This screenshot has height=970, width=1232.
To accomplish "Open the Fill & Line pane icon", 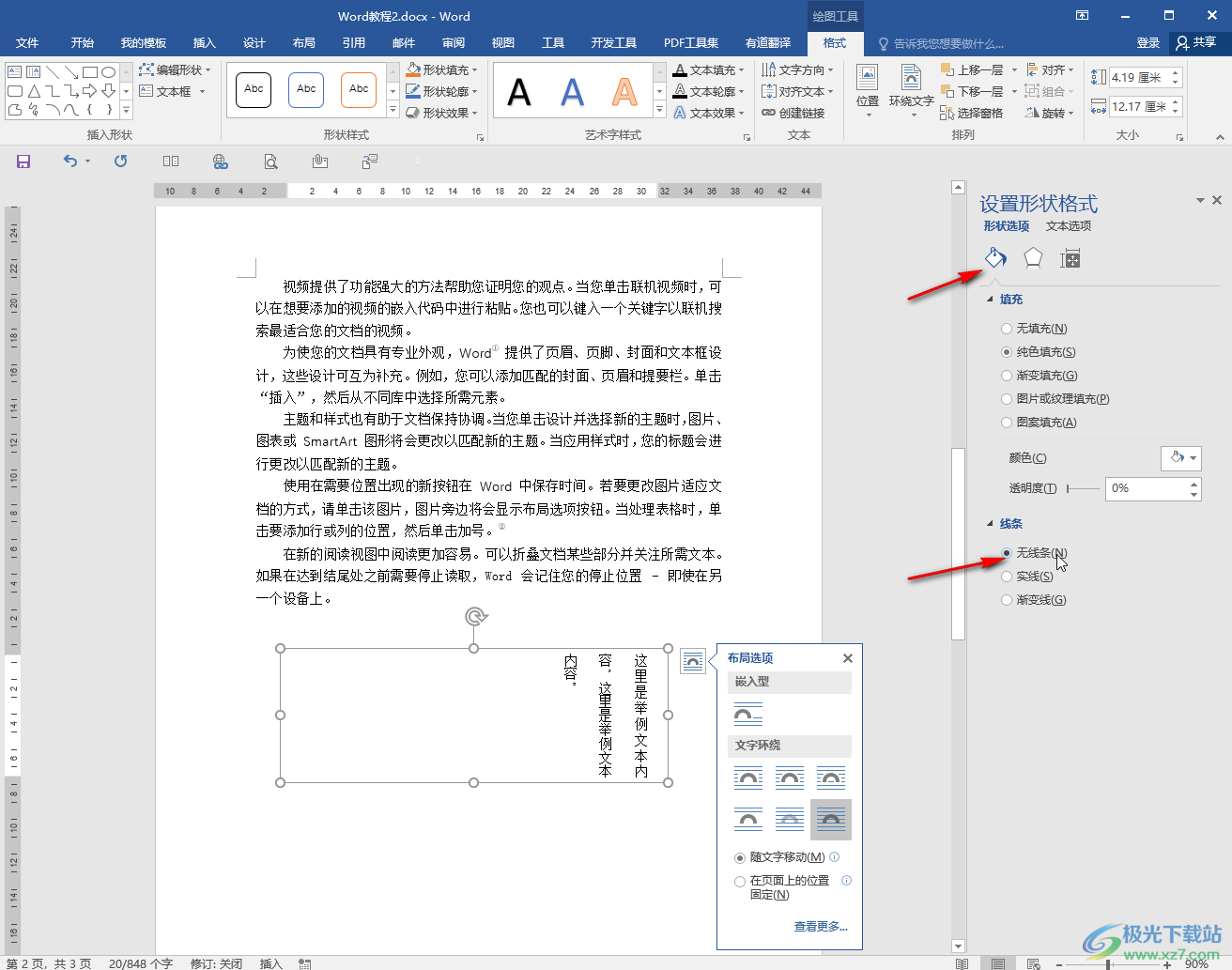I will point(995,258).
